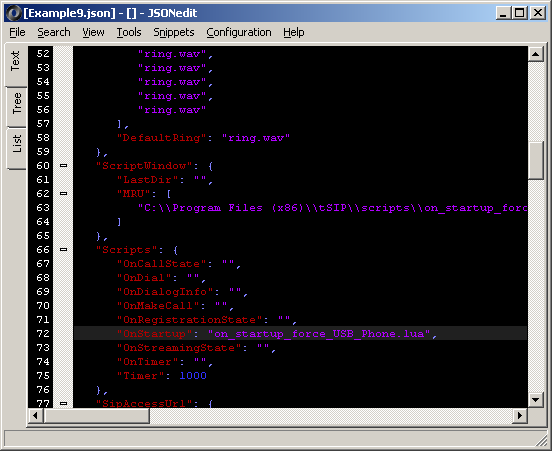Place cursor on the OnStartup line 72

coord(300,333)
